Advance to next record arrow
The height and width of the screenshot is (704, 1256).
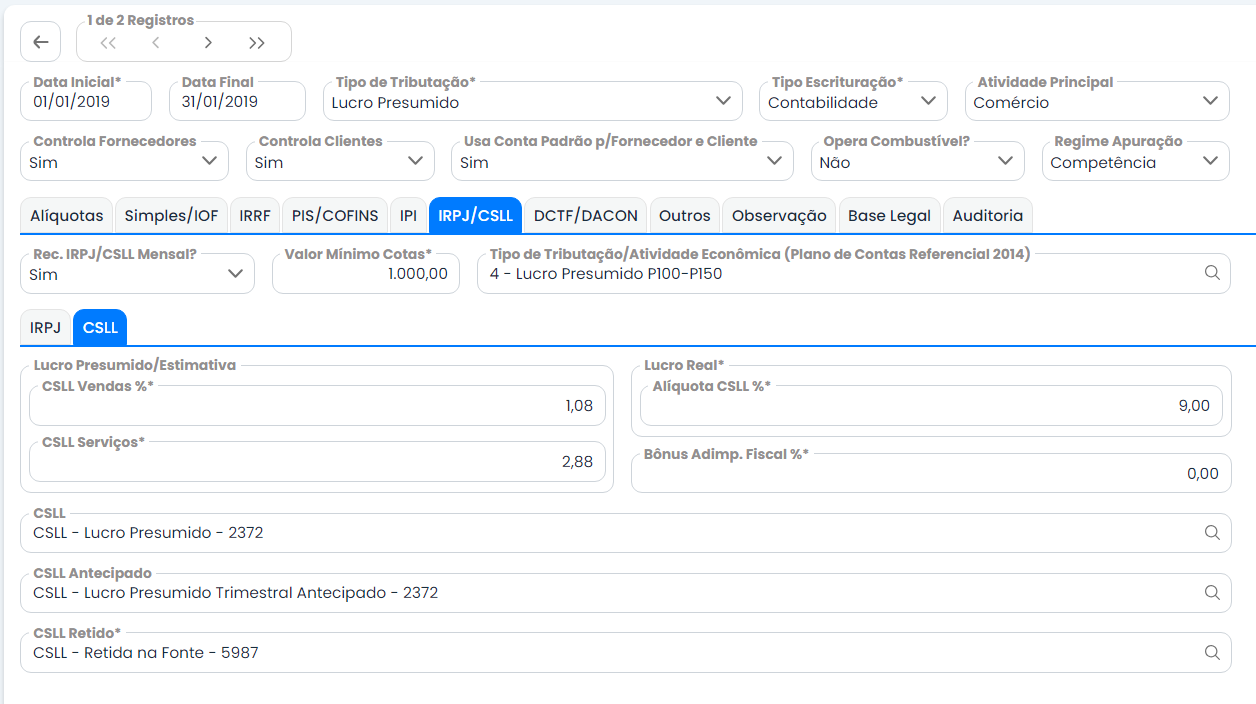pos(207,42)
